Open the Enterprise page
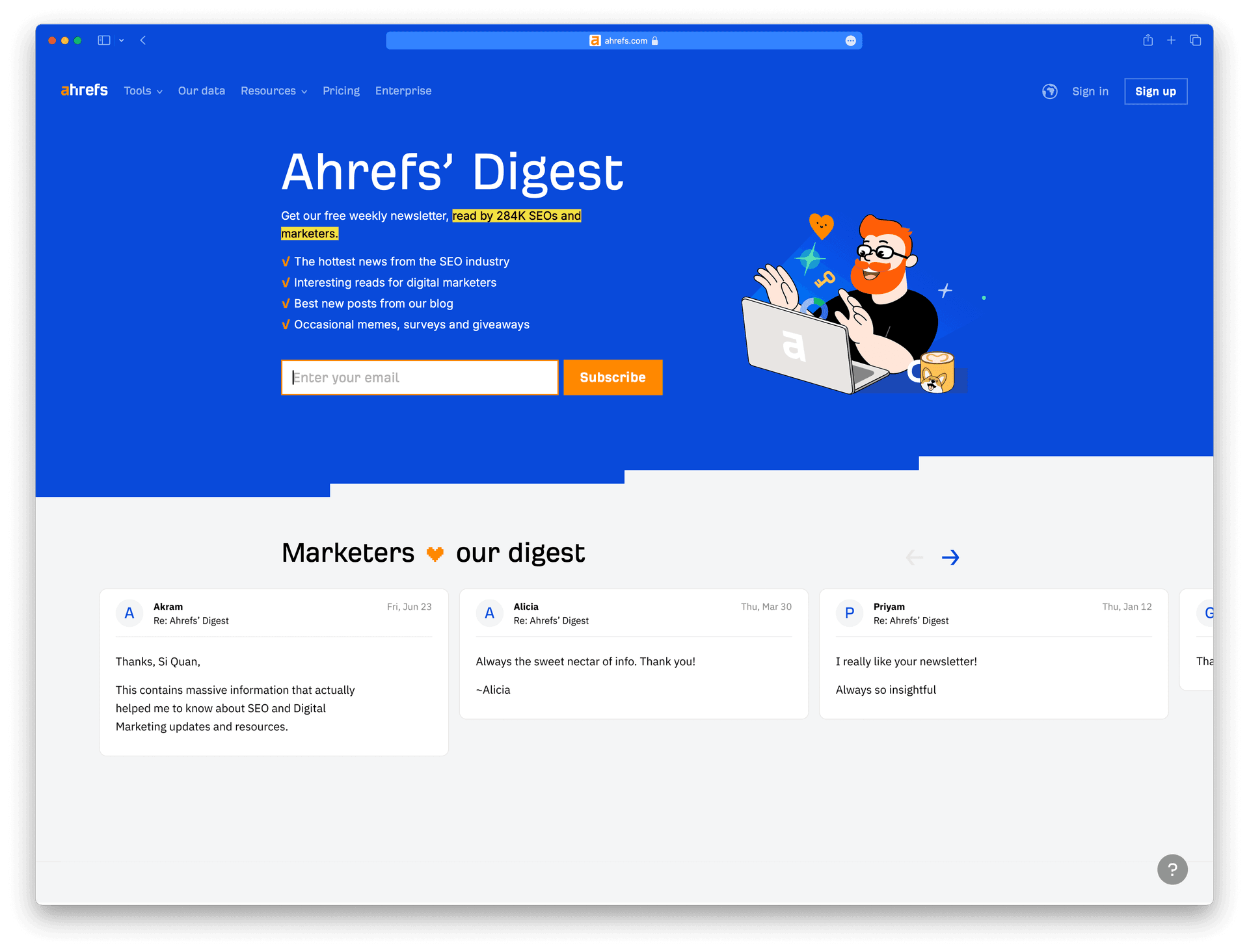Image resolution: width=1249 pixels, height=952 pixels. click(403, 91)
